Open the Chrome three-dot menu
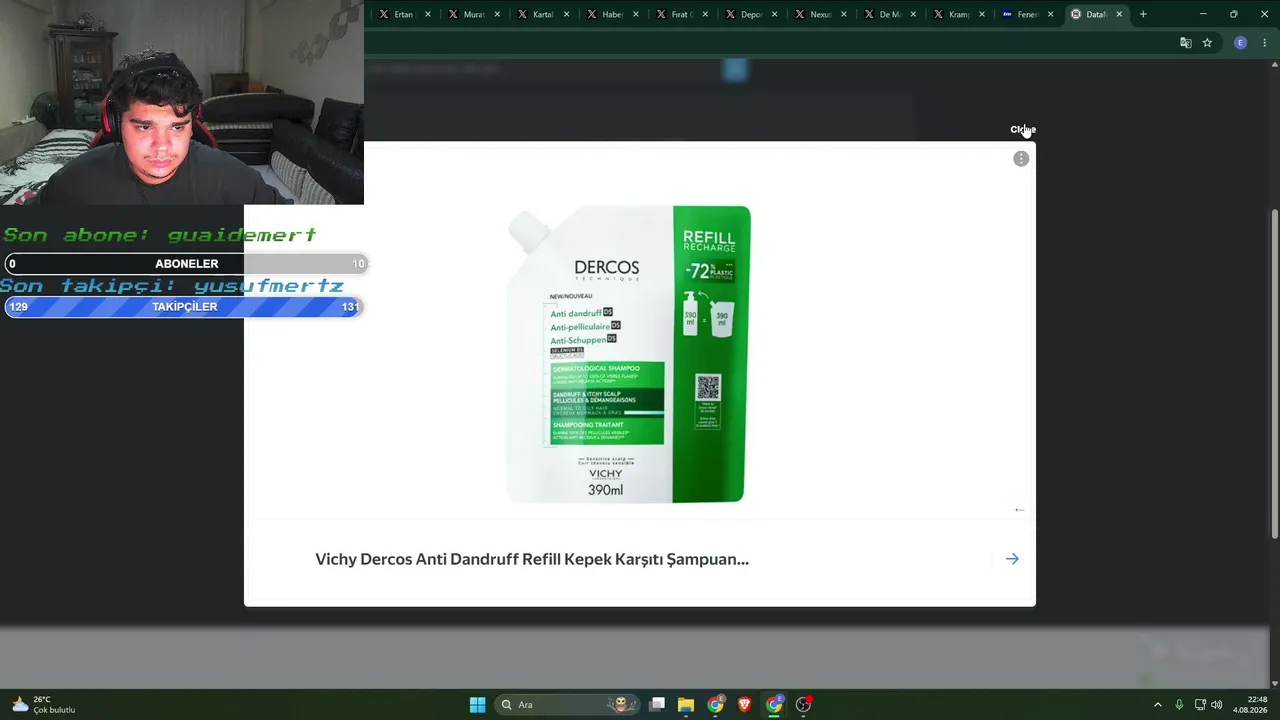 [x=1265, y=43]
